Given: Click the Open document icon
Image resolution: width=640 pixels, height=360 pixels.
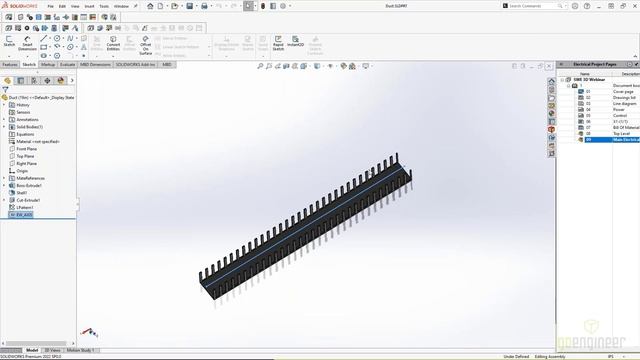Looking at the screenshot, I should point(175,6).
